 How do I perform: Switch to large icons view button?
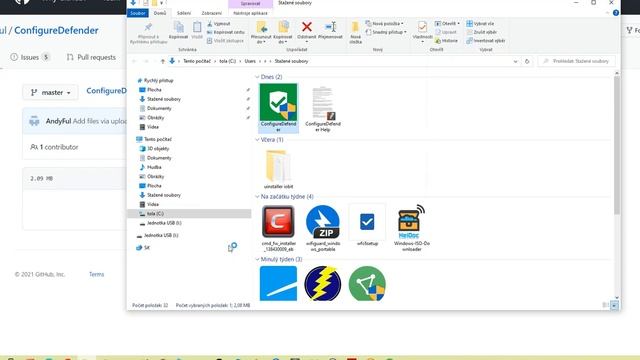614,305
